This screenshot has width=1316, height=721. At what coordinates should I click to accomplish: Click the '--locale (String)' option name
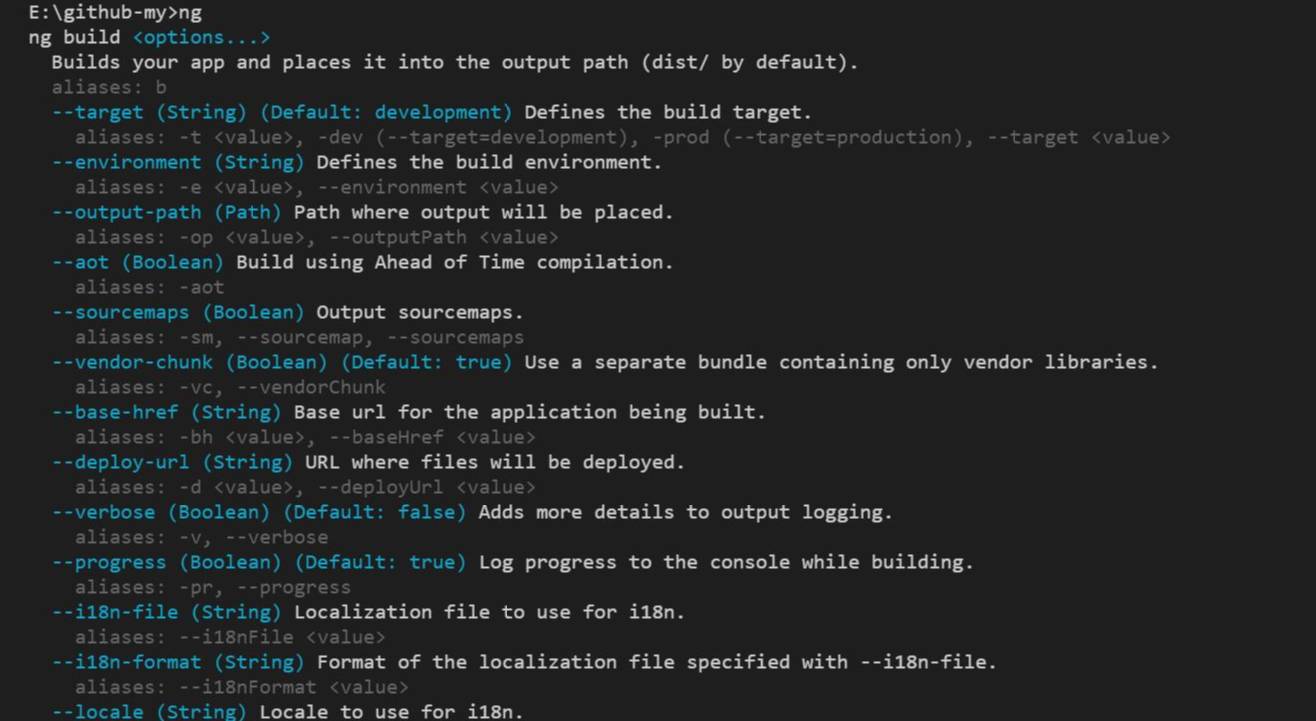click(149, 712)
